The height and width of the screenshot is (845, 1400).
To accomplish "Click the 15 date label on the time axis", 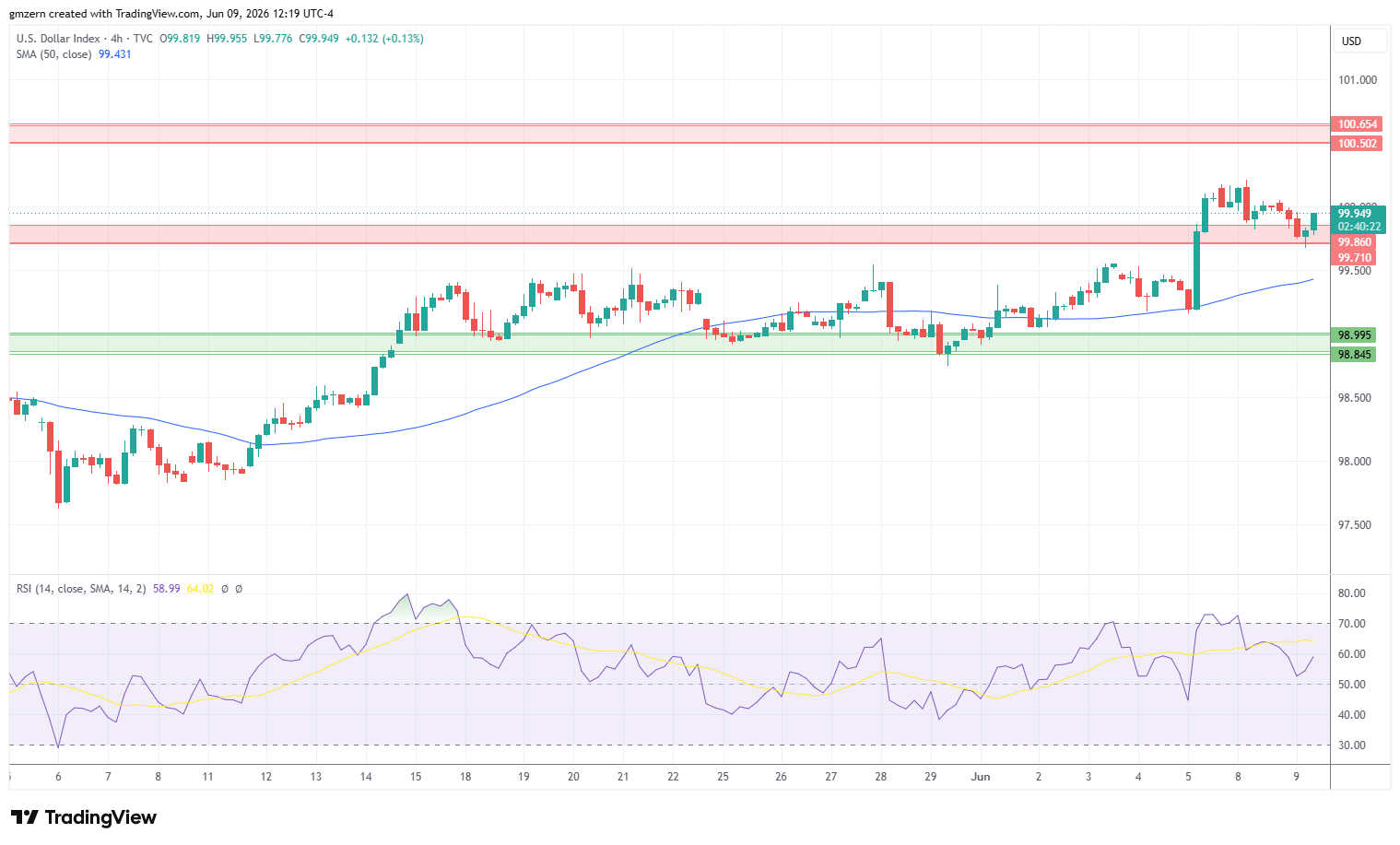I will 416,777.
